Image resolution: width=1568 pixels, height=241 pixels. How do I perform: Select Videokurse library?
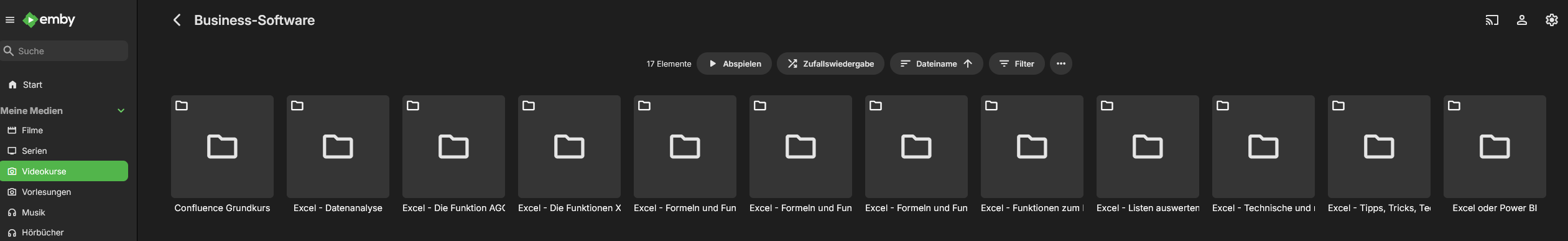[65, 171]
